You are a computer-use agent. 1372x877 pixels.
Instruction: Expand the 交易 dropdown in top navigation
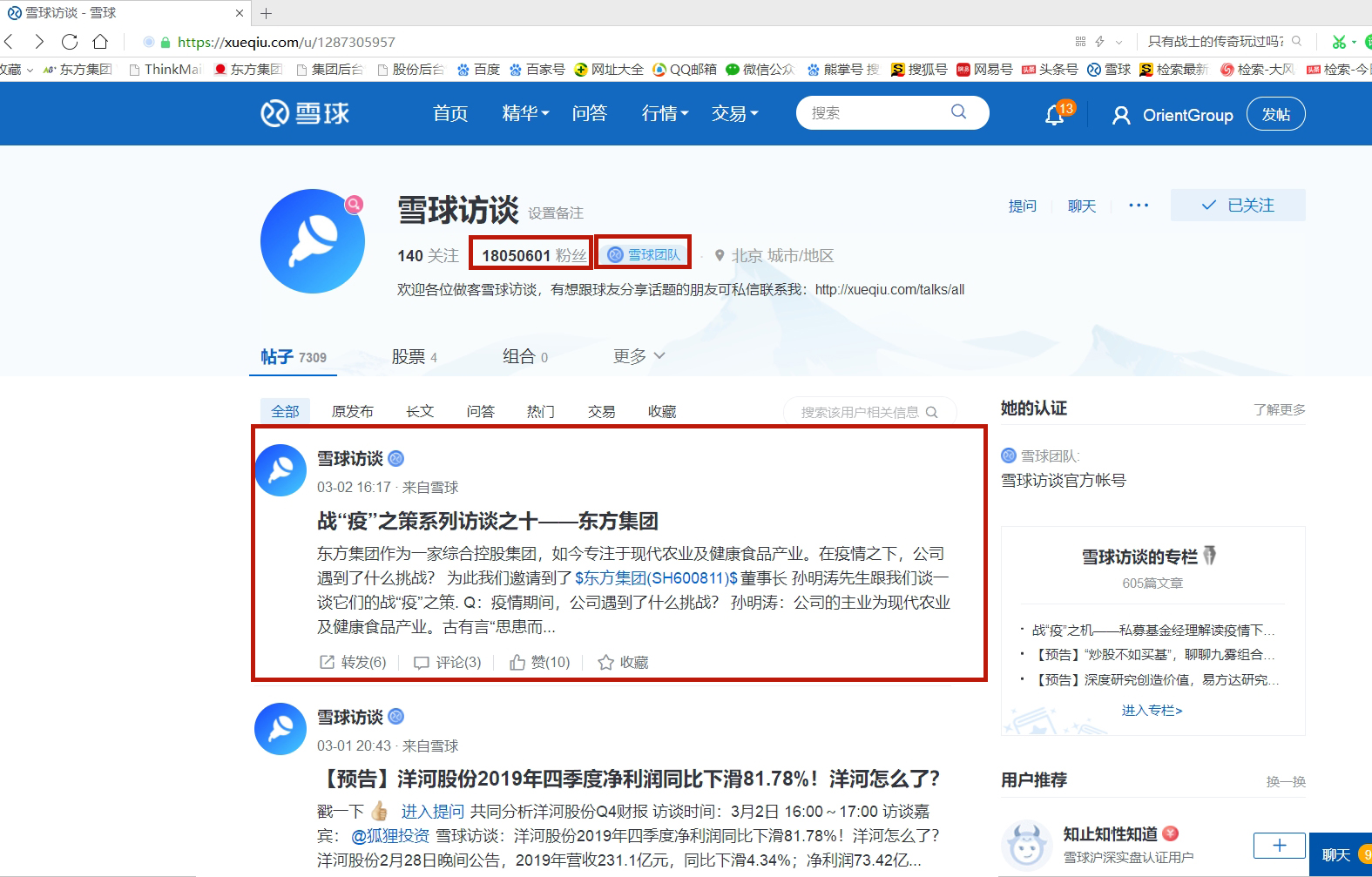point(734,113)
